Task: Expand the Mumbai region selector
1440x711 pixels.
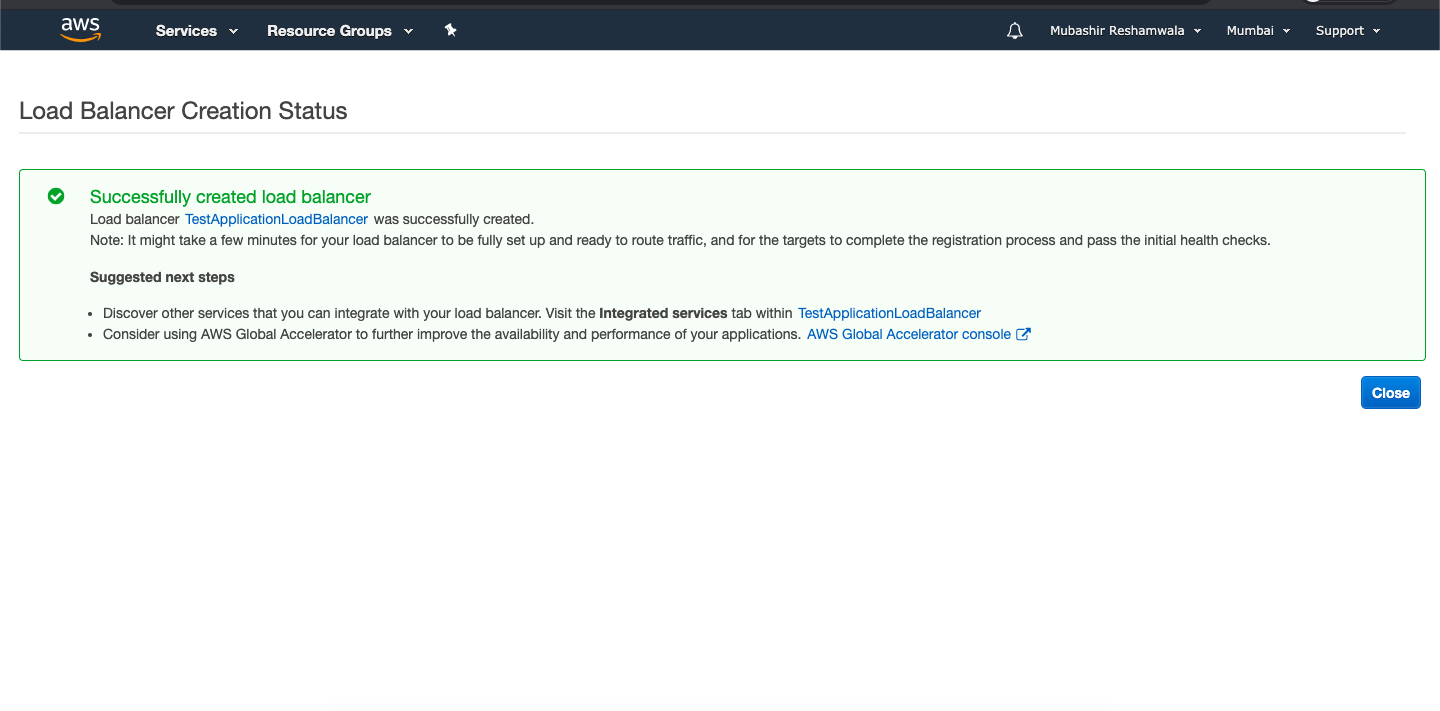Action: (x=1258, y=31)
